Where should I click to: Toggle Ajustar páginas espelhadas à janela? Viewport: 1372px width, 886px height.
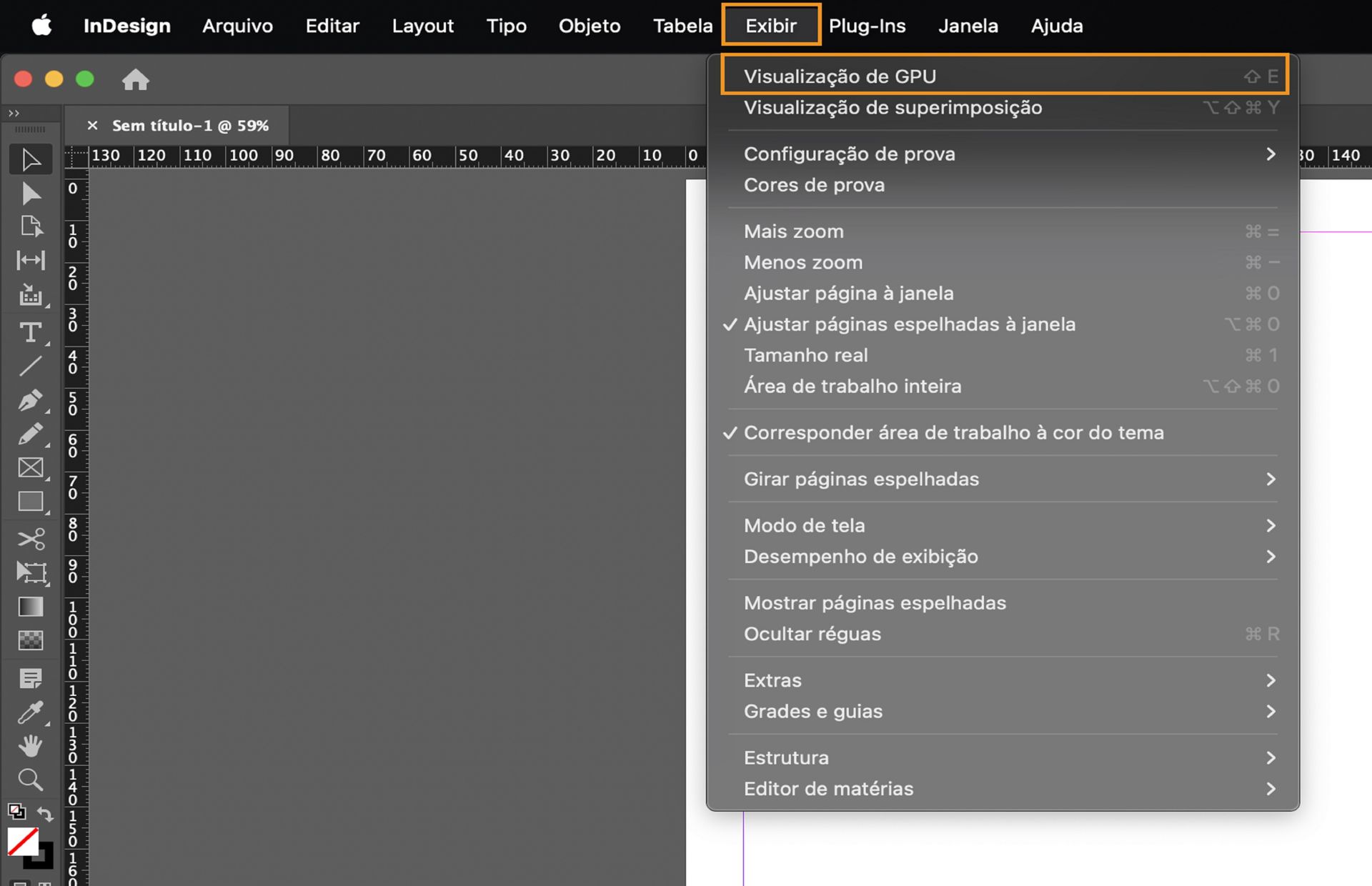tap(910, 324)
